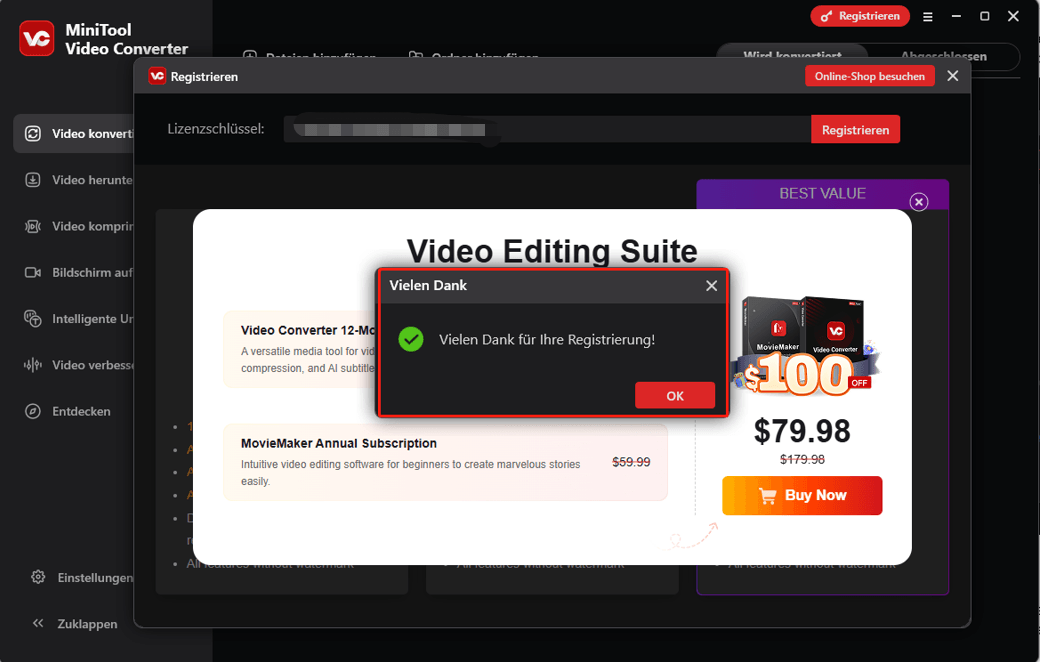Screen dimensions: 1040x662
Task: Click the Vielen Dank für Ihre Registrierung message
Action: tap(547, 340)
